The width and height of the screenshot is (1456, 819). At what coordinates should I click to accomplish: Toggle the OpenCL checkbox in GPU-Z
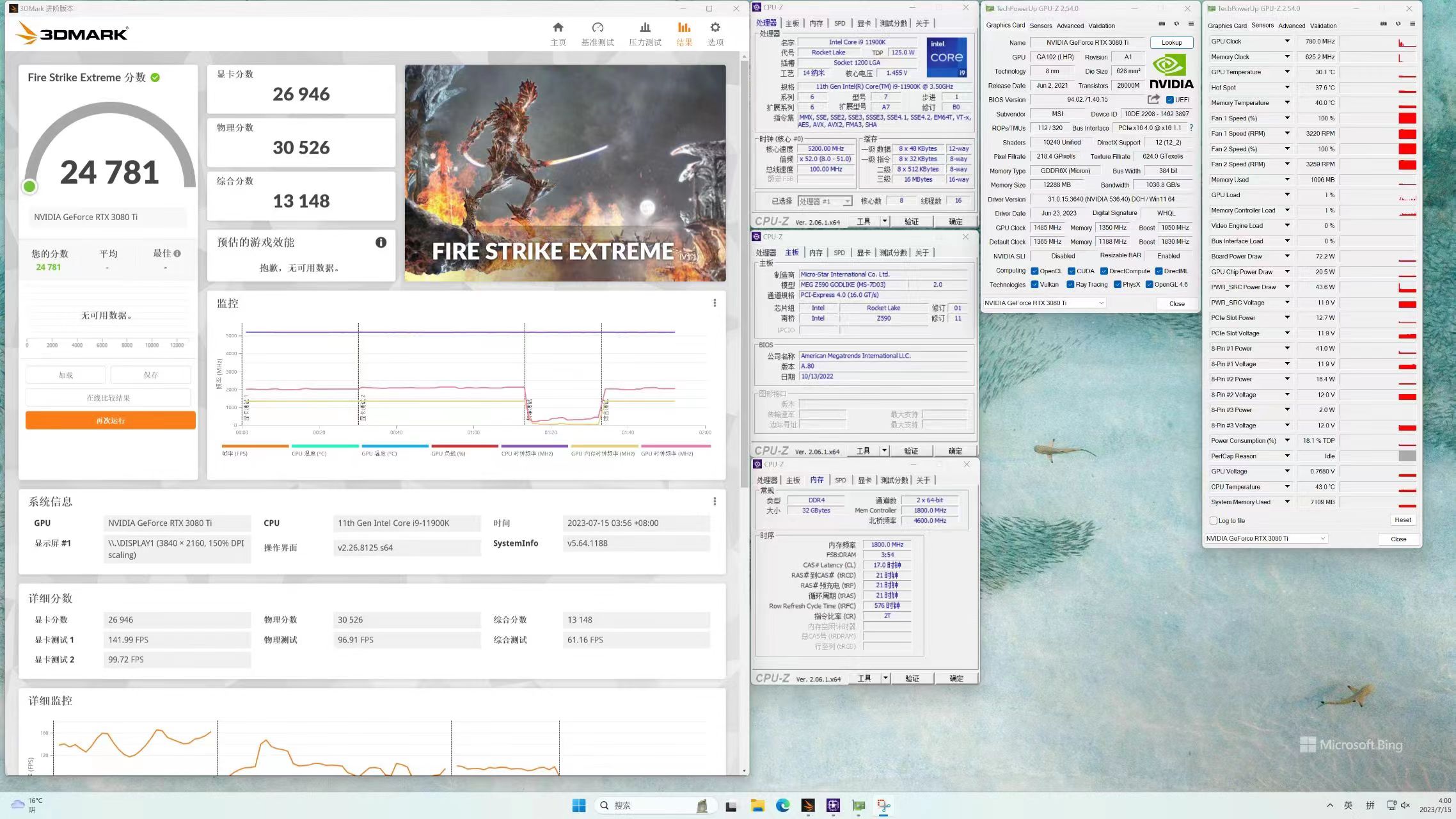click(x=1034, y=271)
